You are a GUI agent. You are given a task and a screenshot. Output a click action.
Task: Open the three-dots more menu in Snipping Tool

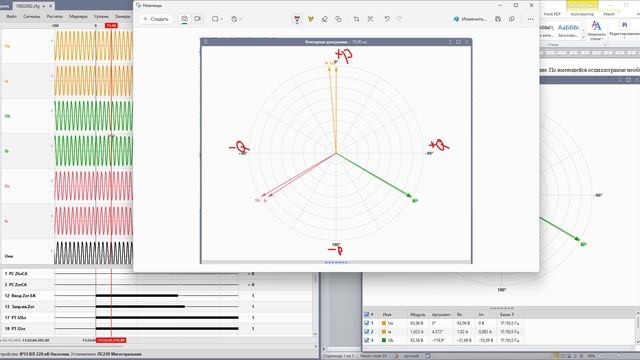click(x=530, y=19)
